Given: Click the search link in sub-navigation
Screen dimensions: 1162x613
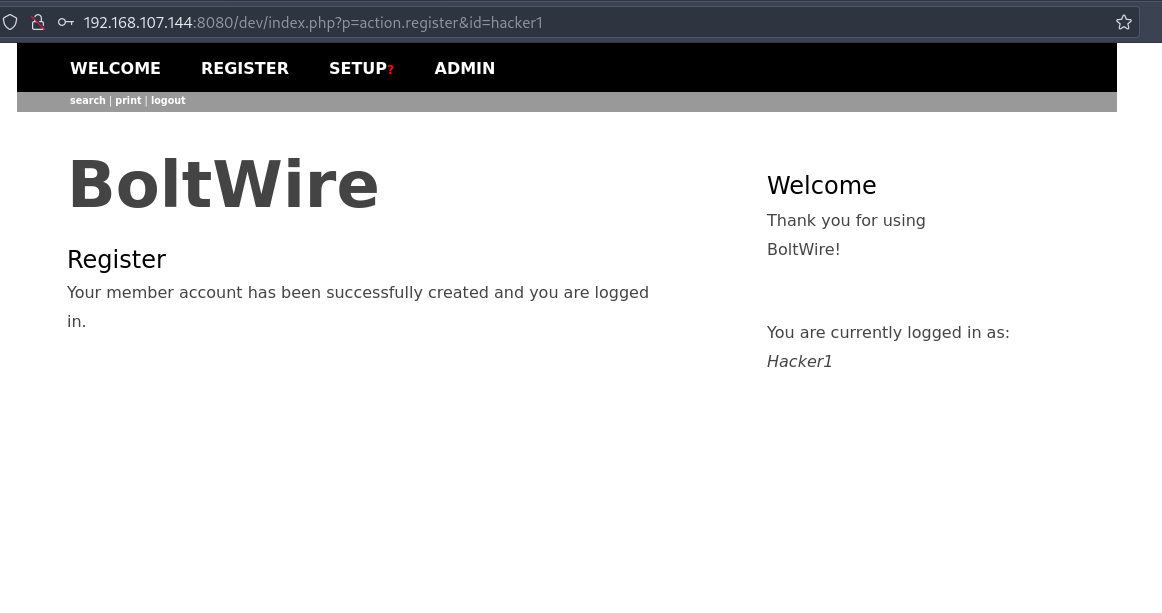Looking at the screenshot, I should coord(87,100).
